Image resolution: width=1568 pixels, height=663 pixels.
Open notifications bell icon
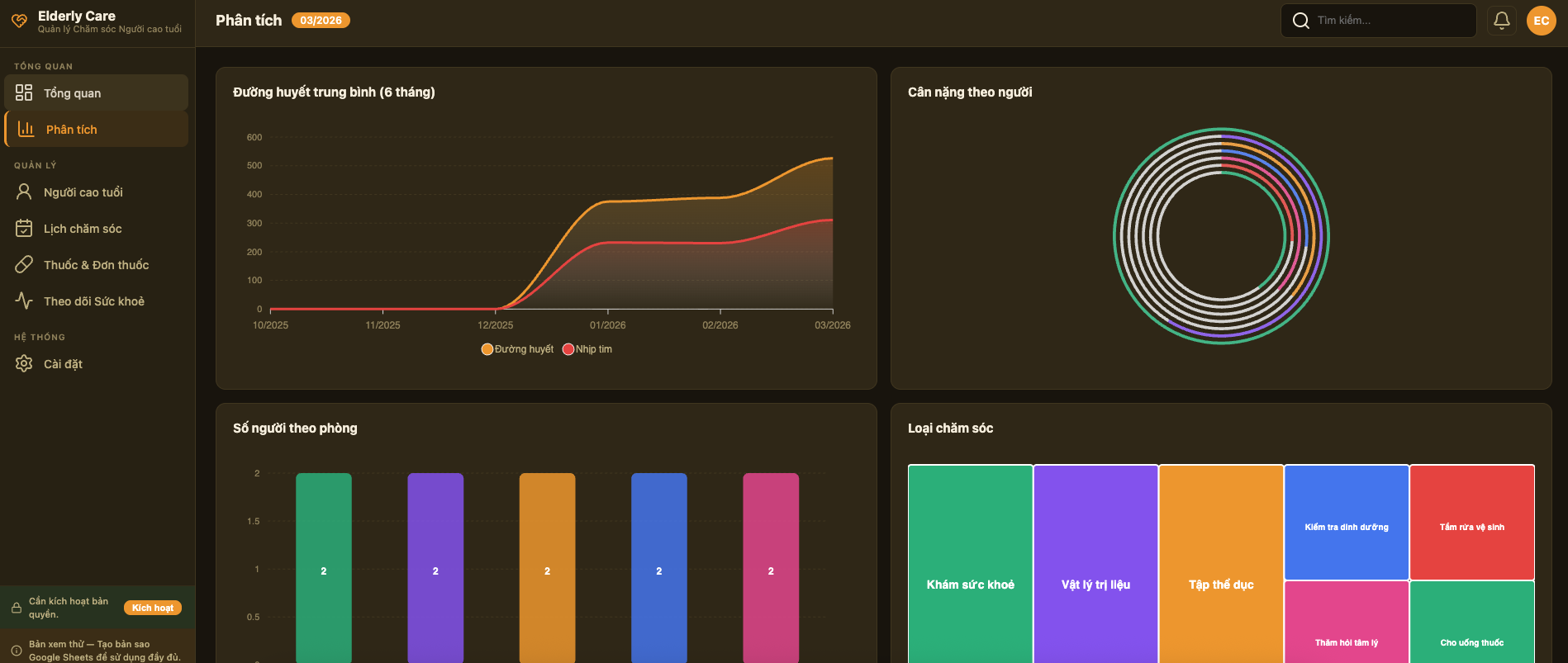[1501, 21]
